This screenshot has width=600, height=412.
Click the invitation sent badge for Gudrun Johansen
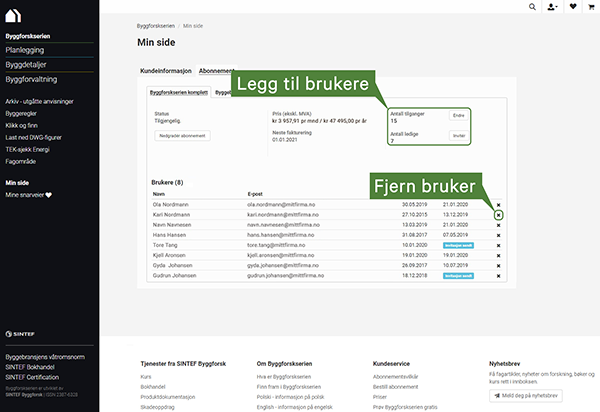(458, 276)
